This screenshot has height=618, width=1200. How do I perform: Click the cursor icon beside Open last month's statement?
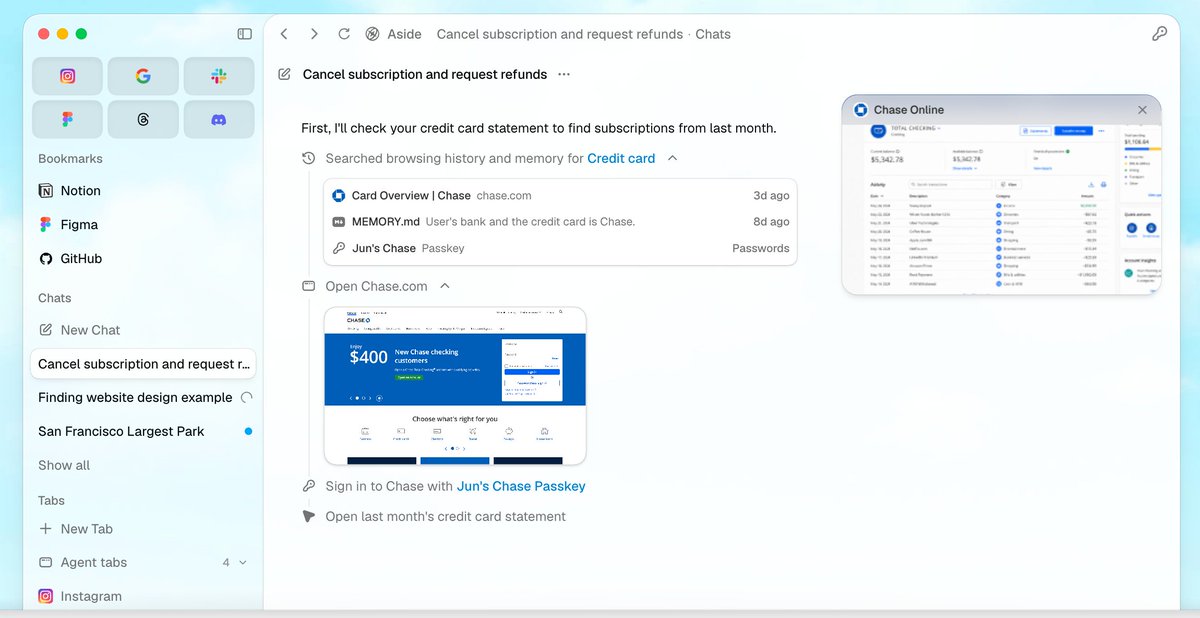[309, 517]
